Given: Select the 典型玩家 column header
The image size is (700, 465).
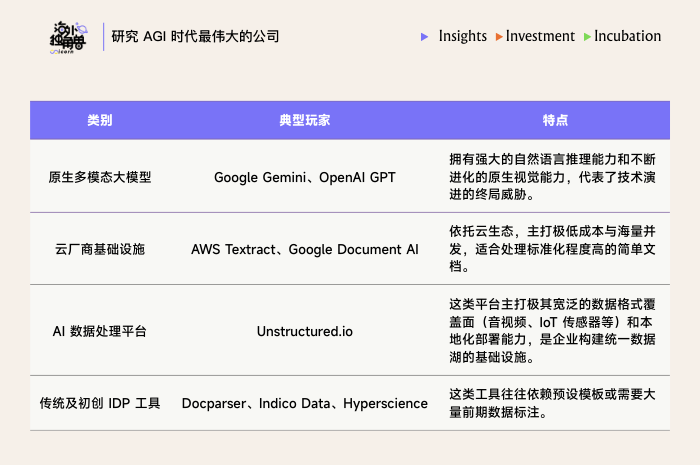Looking at the screenshot, I should pos(305,120).
